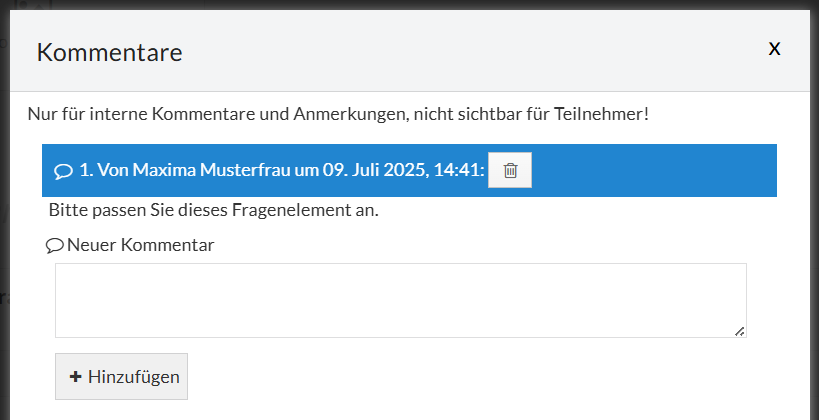
Task: Click speech bubble icon in blue comment header
Action: (63, 171)
